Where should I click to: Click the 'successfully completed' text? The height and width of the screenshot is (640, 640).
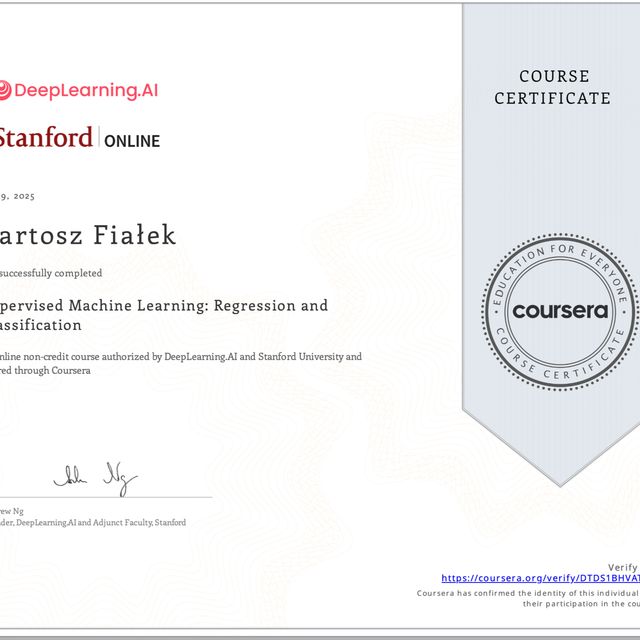pos(51,273)
